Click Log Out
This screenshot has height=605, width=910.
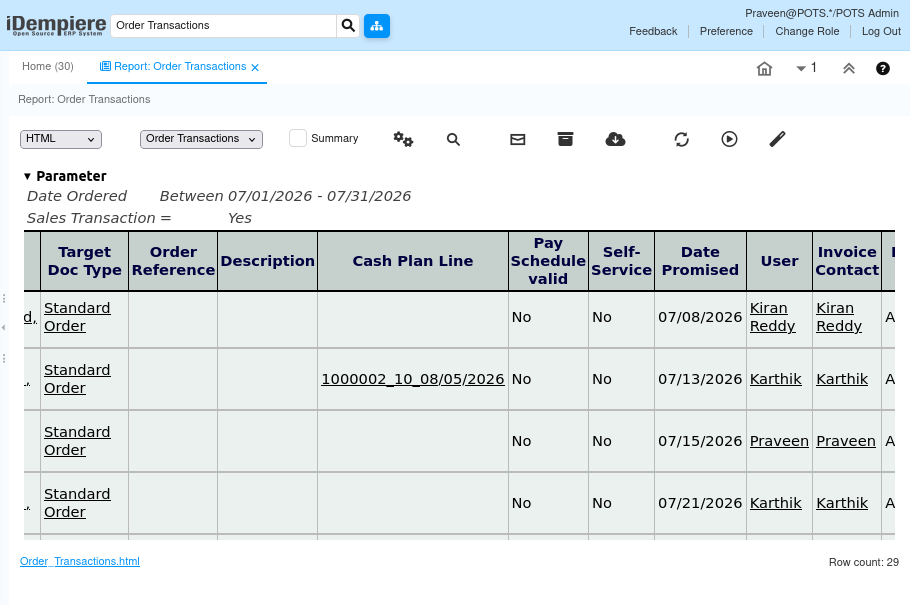pos(881,31)
